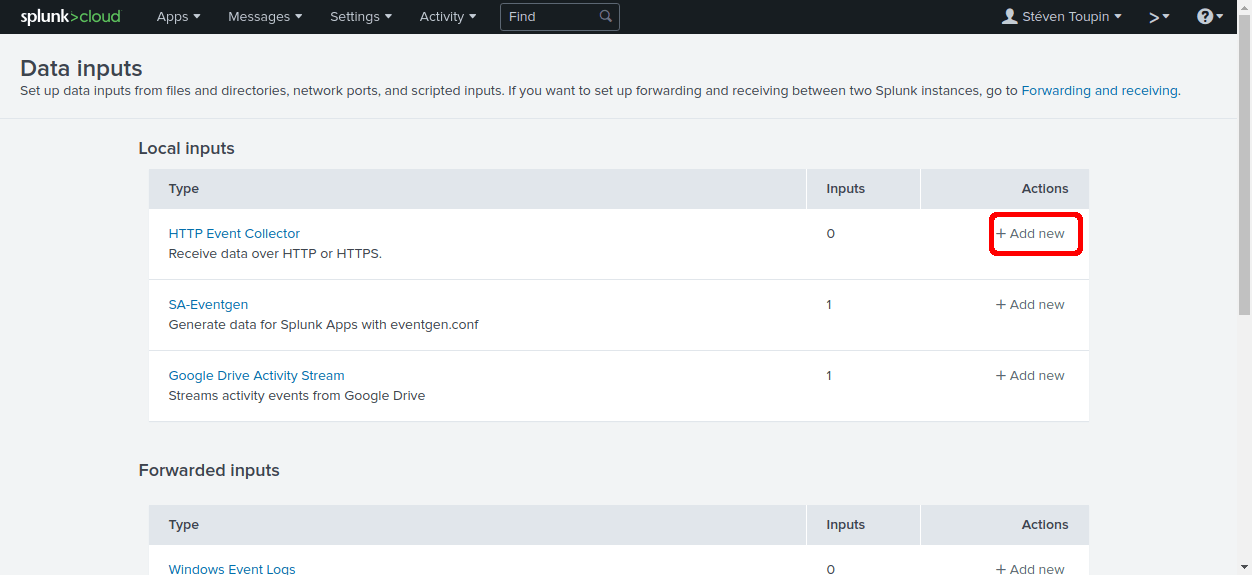Click 'Receive data over HTTP or HTTPS.' description
Viewport: 1252px width, 575px height.
coord(275,254)
